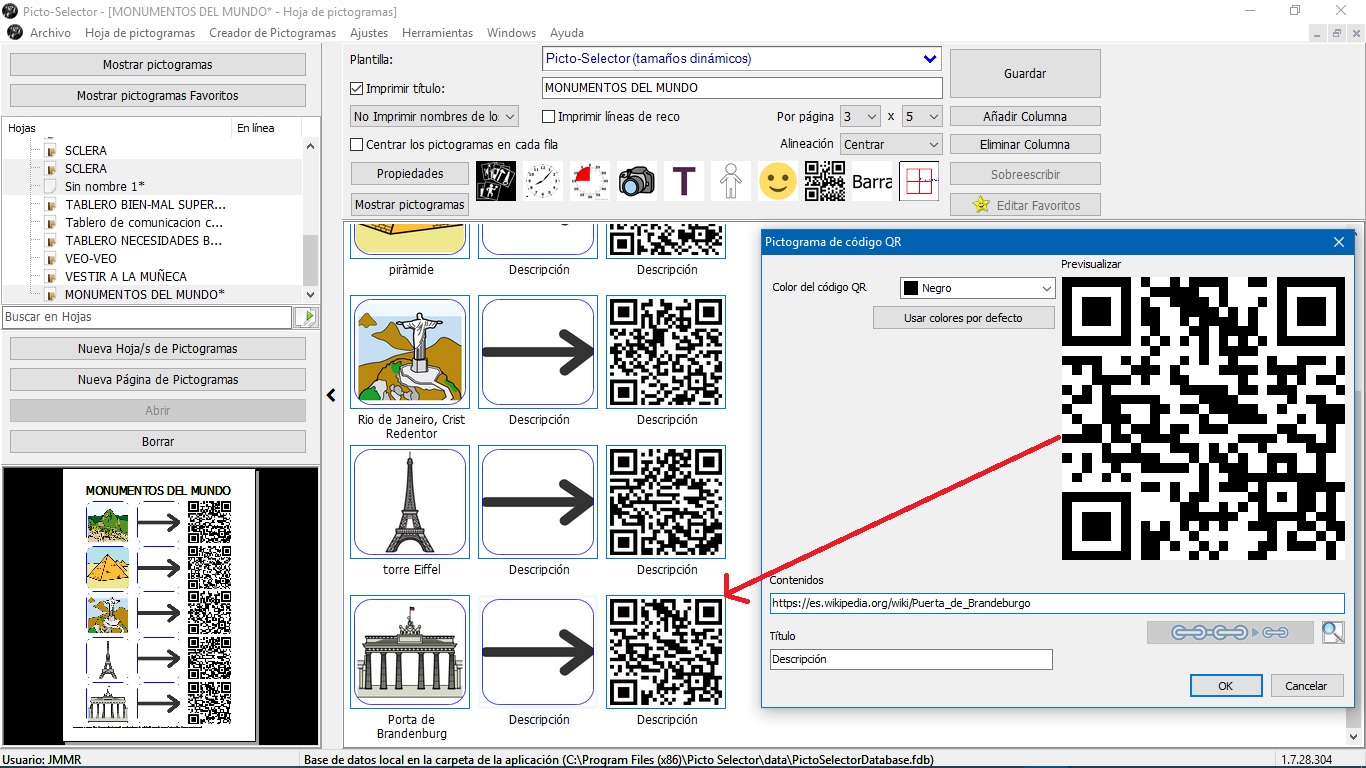Click the page preview thumbnail
This screenshot has height=768, width=1366.
tap(160, 607)
